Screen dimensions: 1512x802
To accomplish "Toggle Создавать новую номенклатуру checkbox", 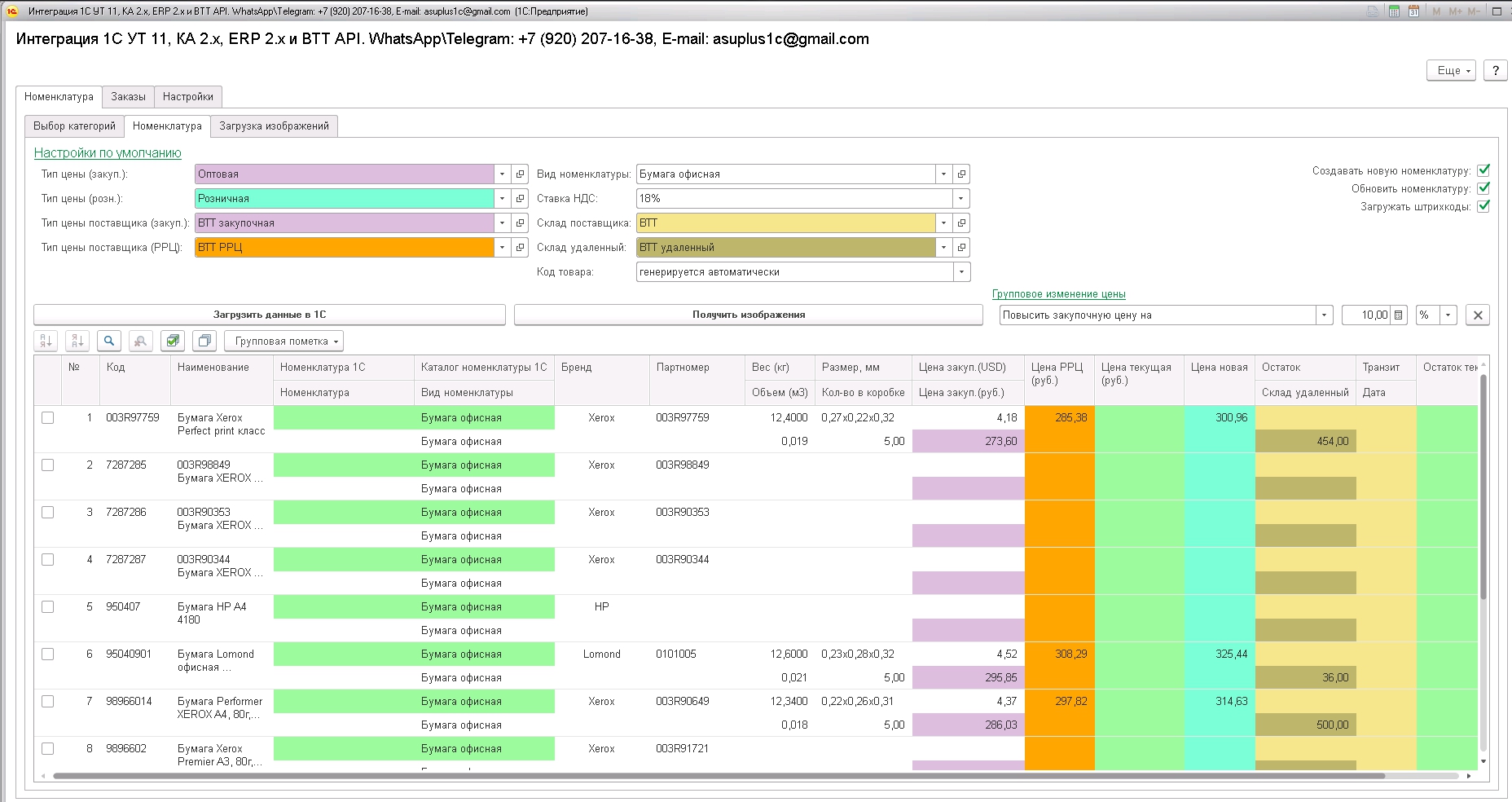I will 1483,170.
